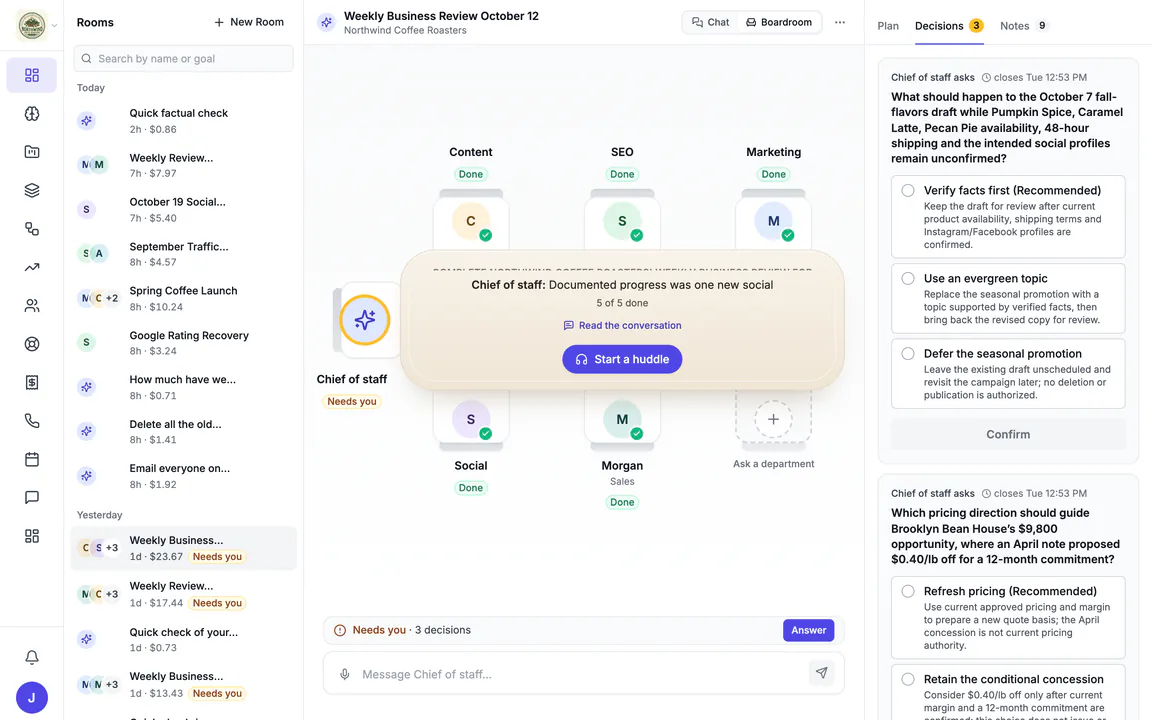Screen dimensions: 1152x720
Task: Open the notifications bell icon
Action: [32, 657]
